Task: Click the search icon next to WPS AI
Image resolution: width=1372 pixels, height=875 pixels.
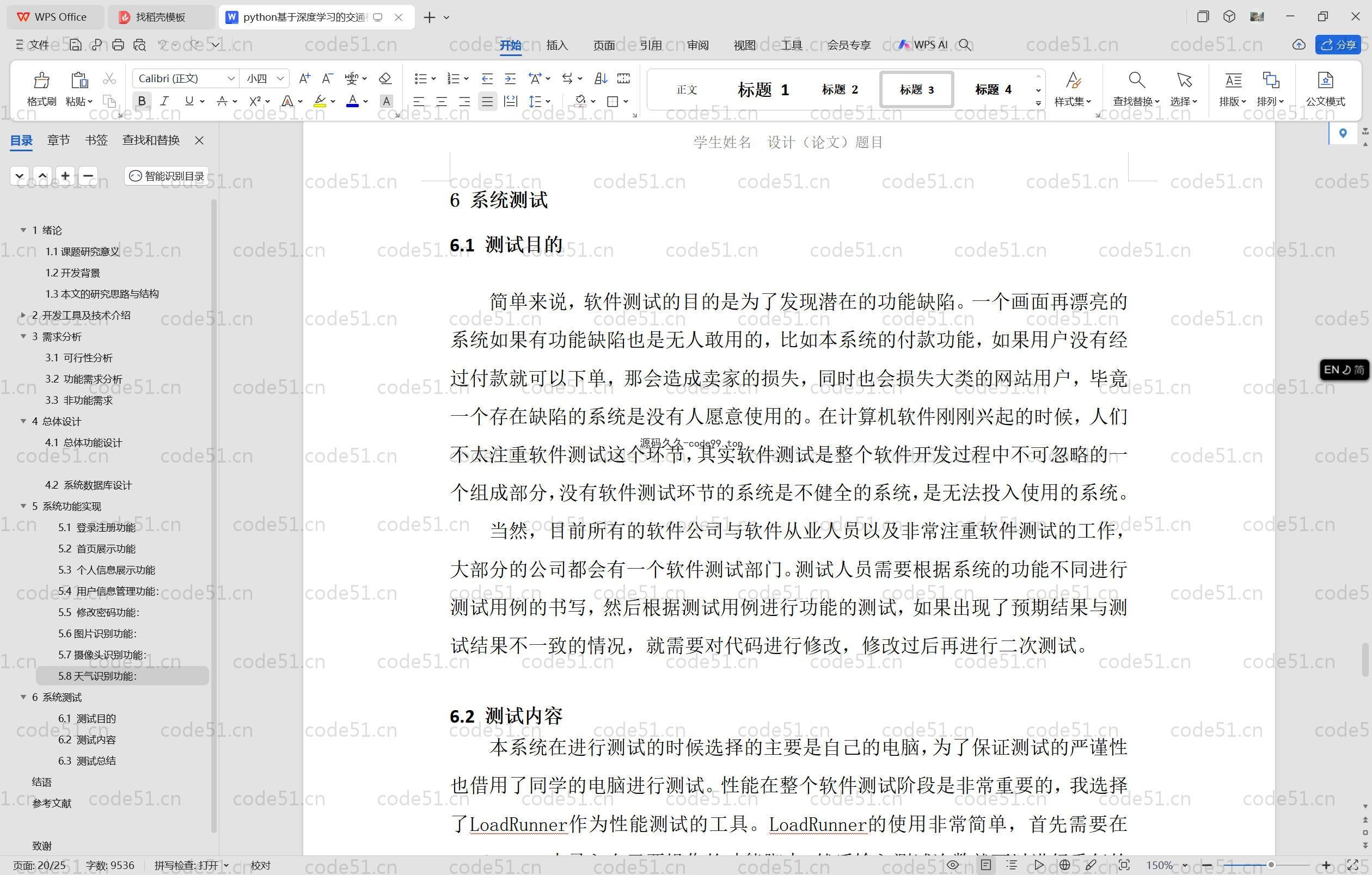Action: [x=965, y=45]
